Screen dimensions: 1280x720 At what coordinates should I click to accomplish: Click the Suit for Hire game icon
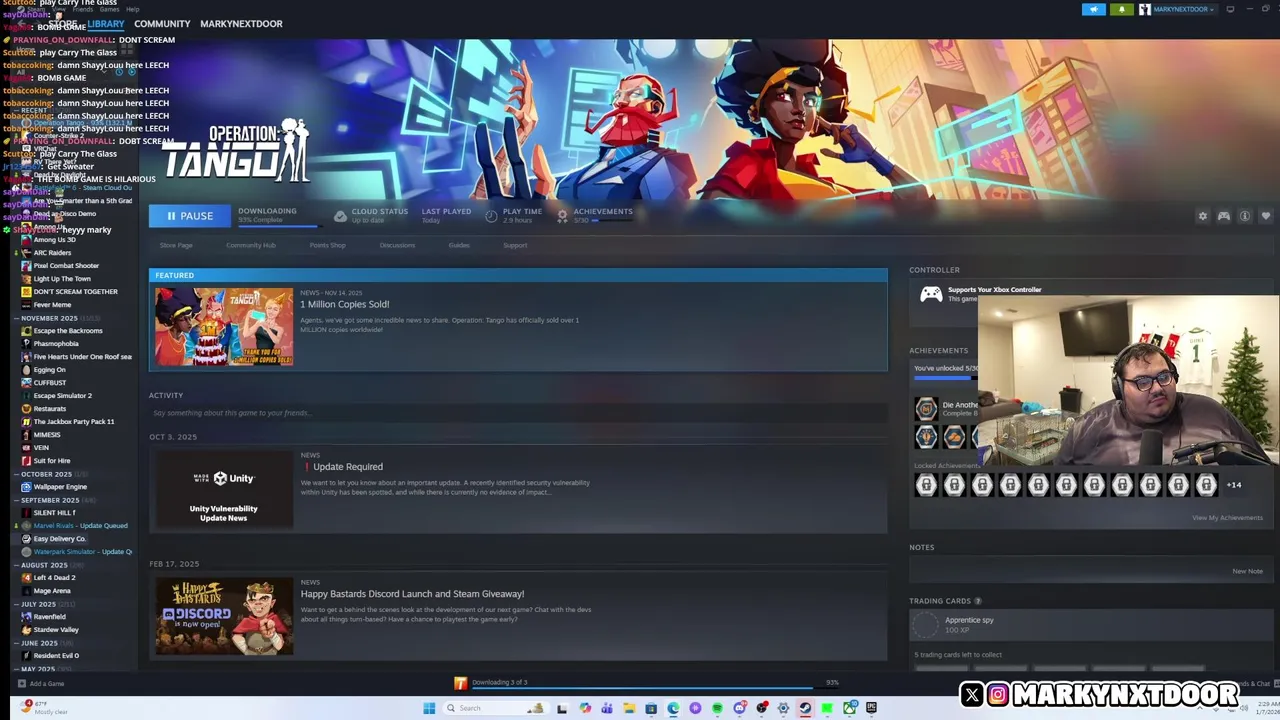pos(26,461)
